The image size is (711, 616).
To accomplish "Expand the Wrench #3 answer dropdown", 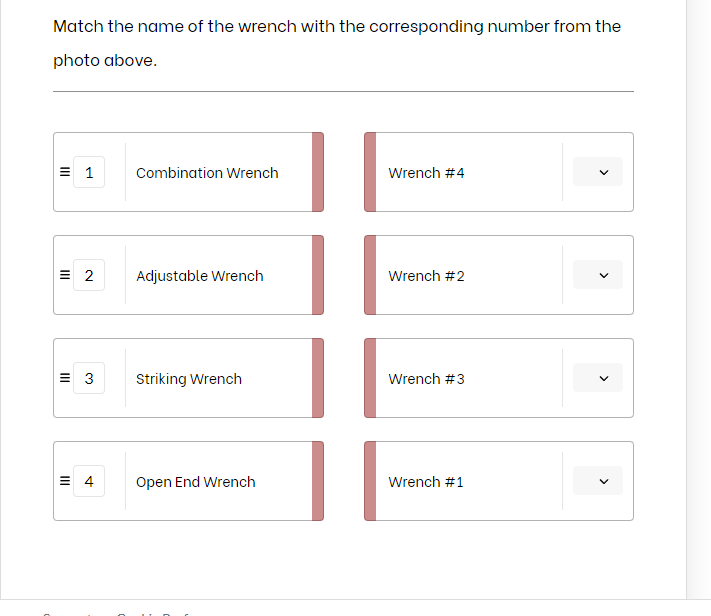I will (x=598, y=378).
